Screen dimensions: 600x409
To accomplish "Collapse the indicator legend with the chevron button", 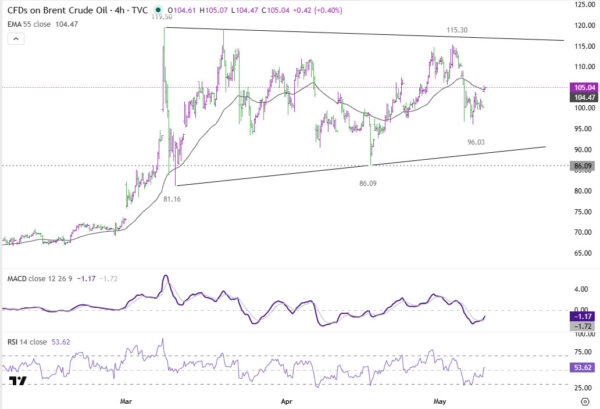I will click(x=16, y=39).
